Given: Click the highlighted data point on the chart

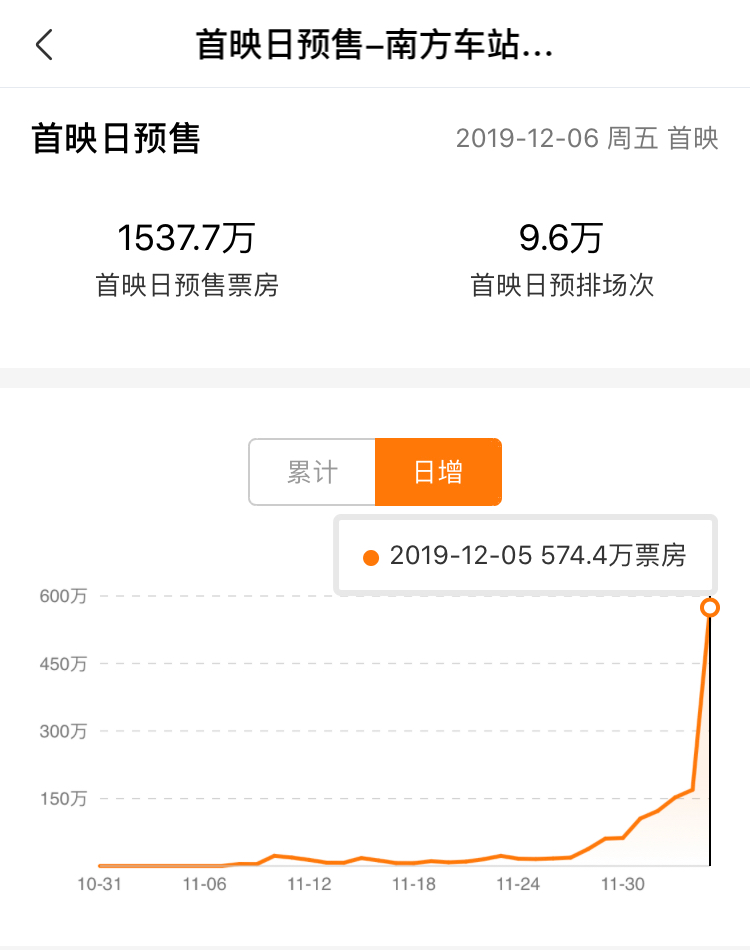Looking at the screenshot, I should click(x=710, y=607).
